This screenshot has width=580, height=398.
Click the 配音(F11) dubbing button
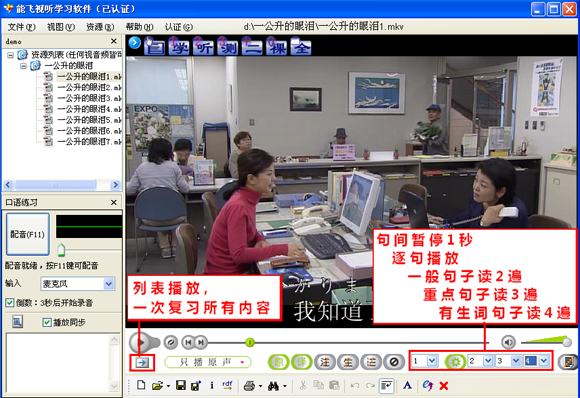point(27,234)
